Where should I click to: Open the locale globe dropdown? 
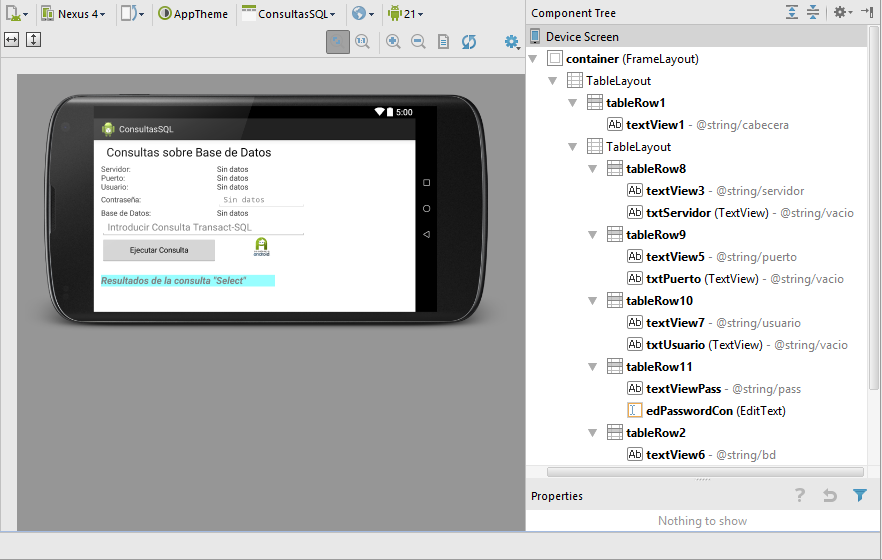tap(363, 13)
